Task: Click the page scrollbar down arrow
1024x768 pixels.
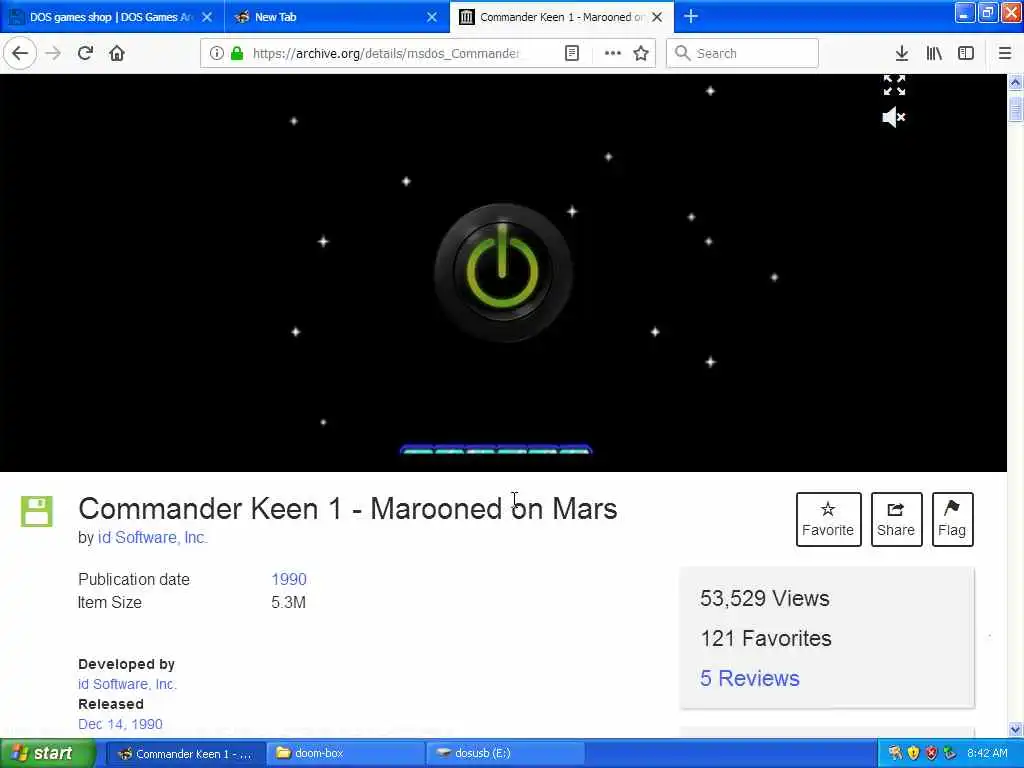Action: (x=1015, y=729)
